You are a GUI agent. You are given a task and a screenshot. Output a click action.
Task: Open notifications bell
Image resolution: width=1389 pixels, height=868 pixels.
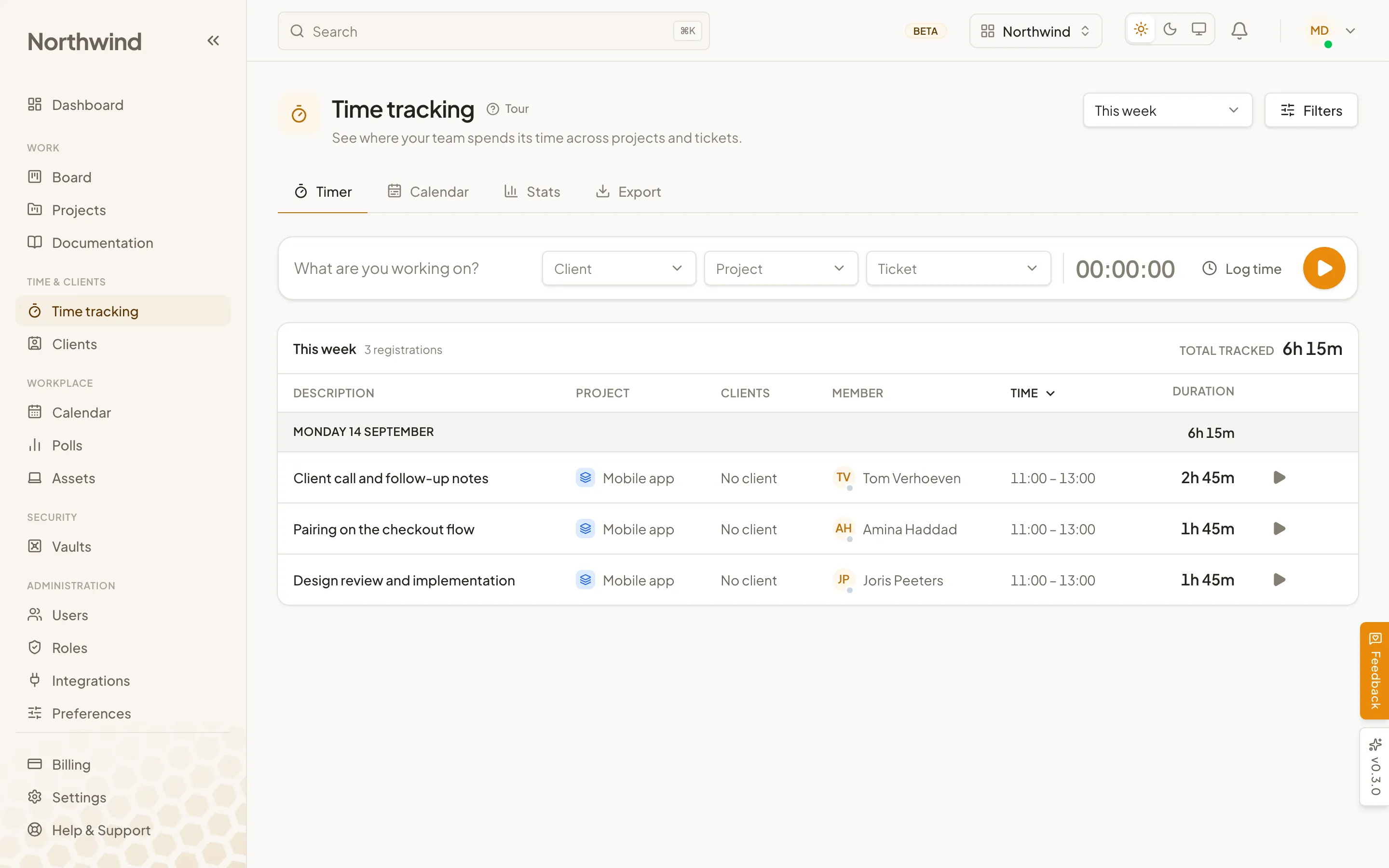coord(1239,31)
